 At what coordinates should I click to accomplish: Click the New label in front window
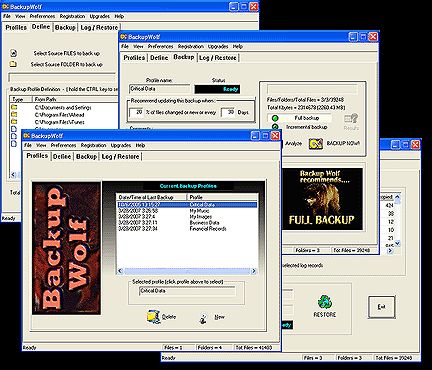click(x=219, y=317)
